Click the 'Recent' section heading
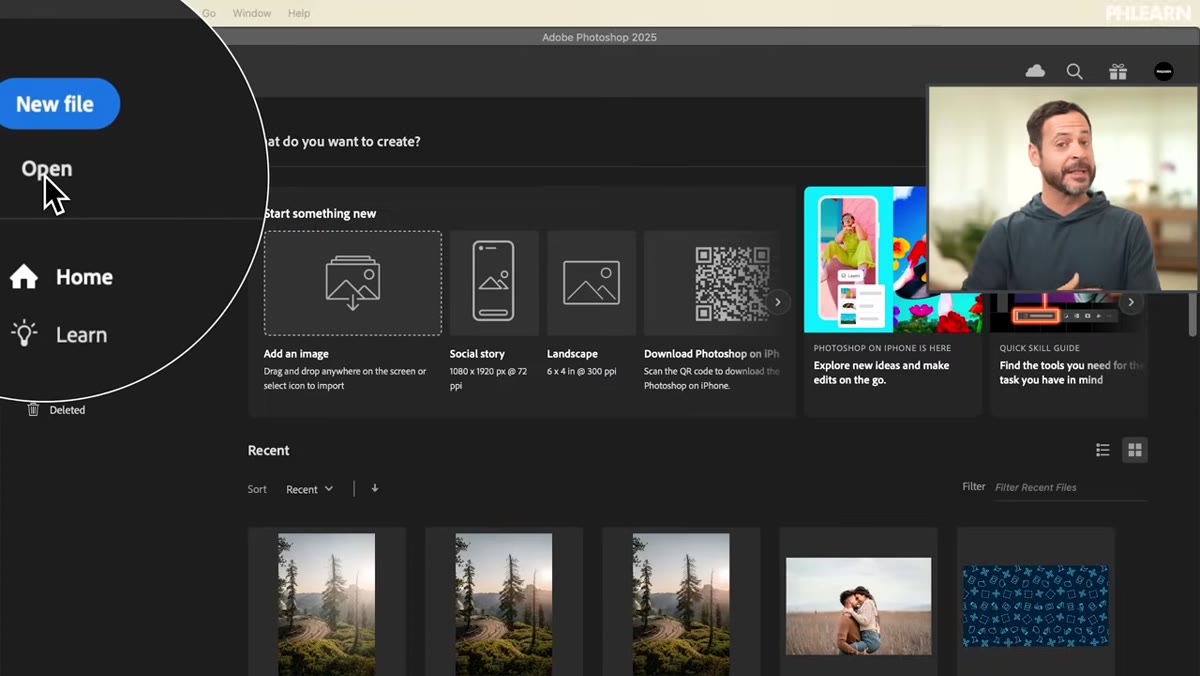 click(269, 451)
